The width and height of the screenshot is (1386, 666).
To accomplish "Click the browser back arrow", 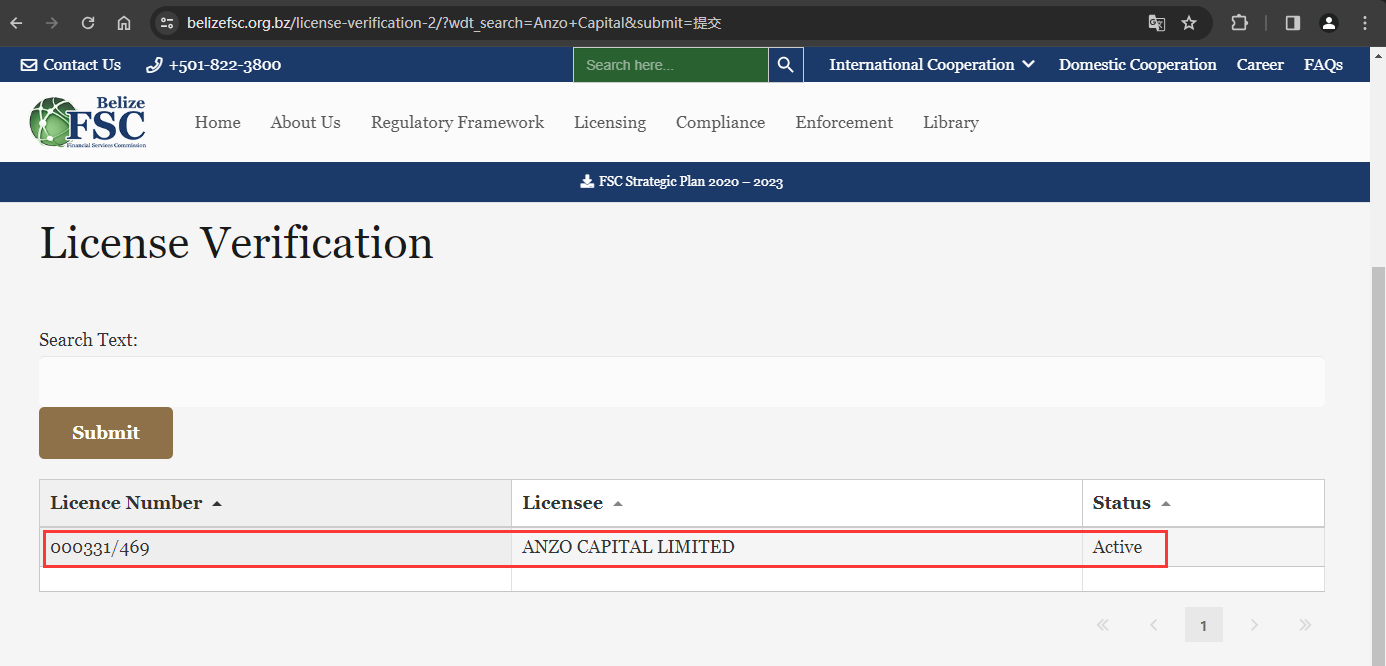I will pos(17,22).
